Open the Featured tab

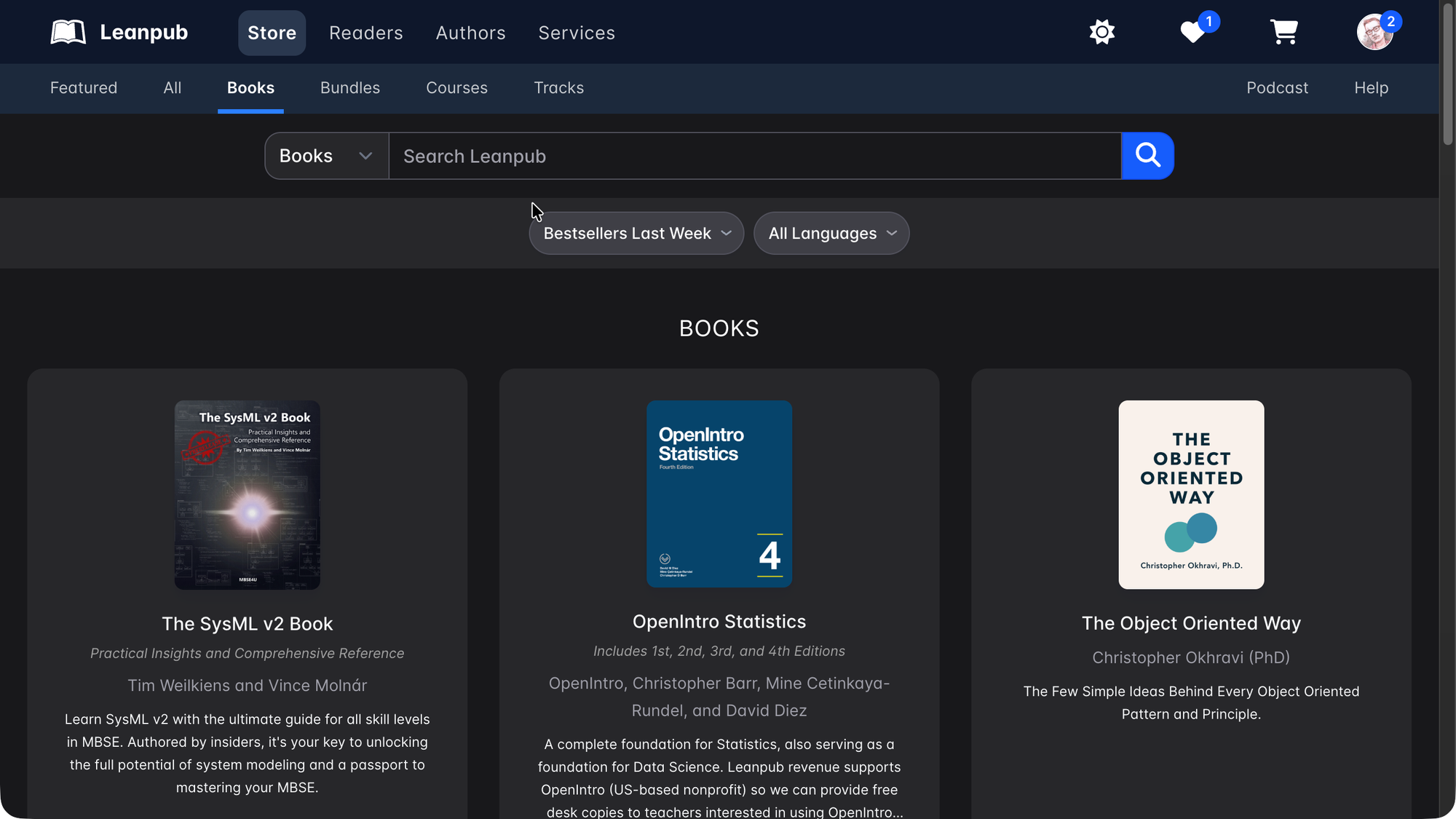click(84, 88)
